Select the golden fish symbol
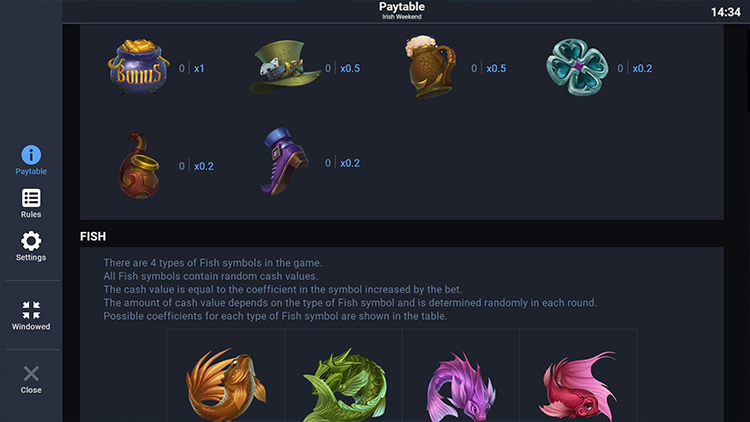Image resolution: width=750 pixels, height=422 pixels. (x=226, y=384)
